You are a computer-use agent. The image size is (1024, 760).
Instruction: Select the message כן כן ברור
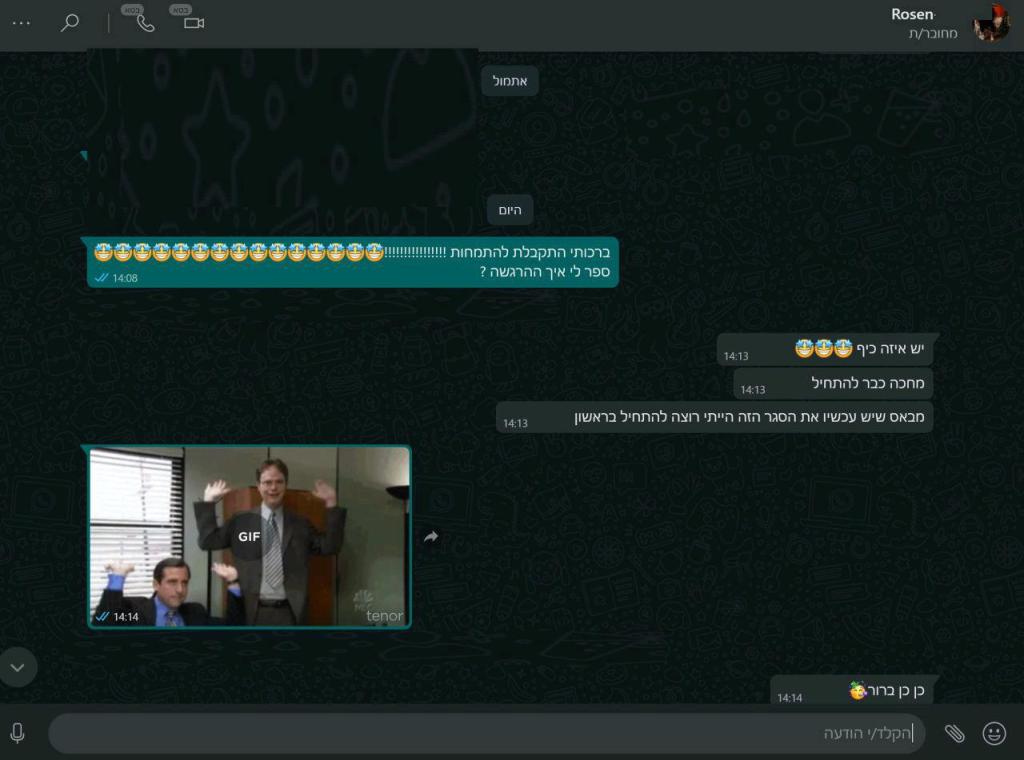tap(852, 690)
